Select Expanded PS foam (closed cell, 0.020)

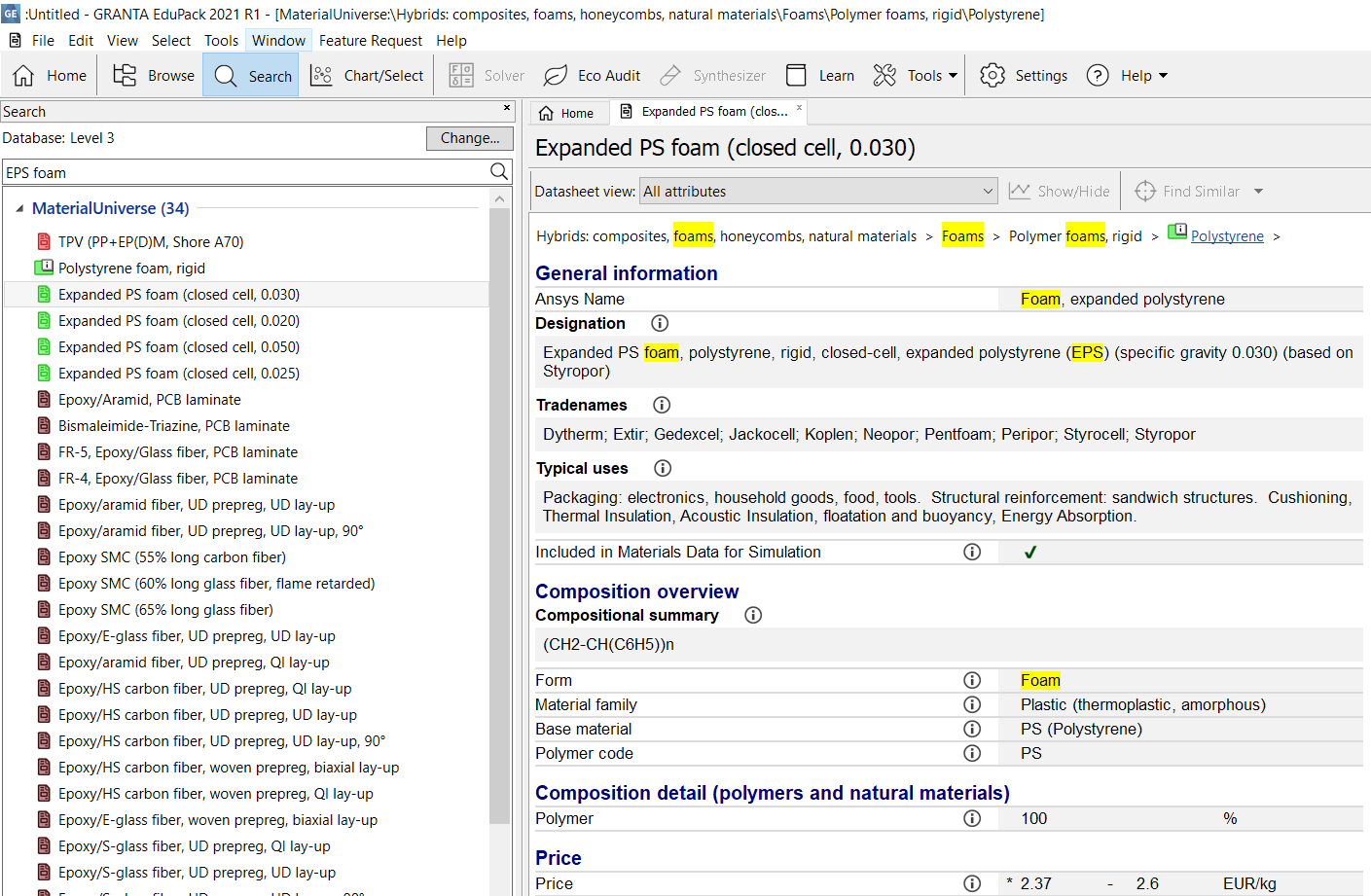point(179,321)
